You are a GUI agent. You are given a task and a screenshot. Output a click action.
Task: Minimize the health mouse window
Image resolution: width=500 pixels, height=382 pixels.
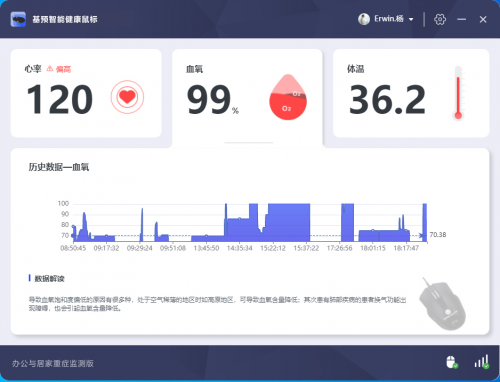pos(462,19)
